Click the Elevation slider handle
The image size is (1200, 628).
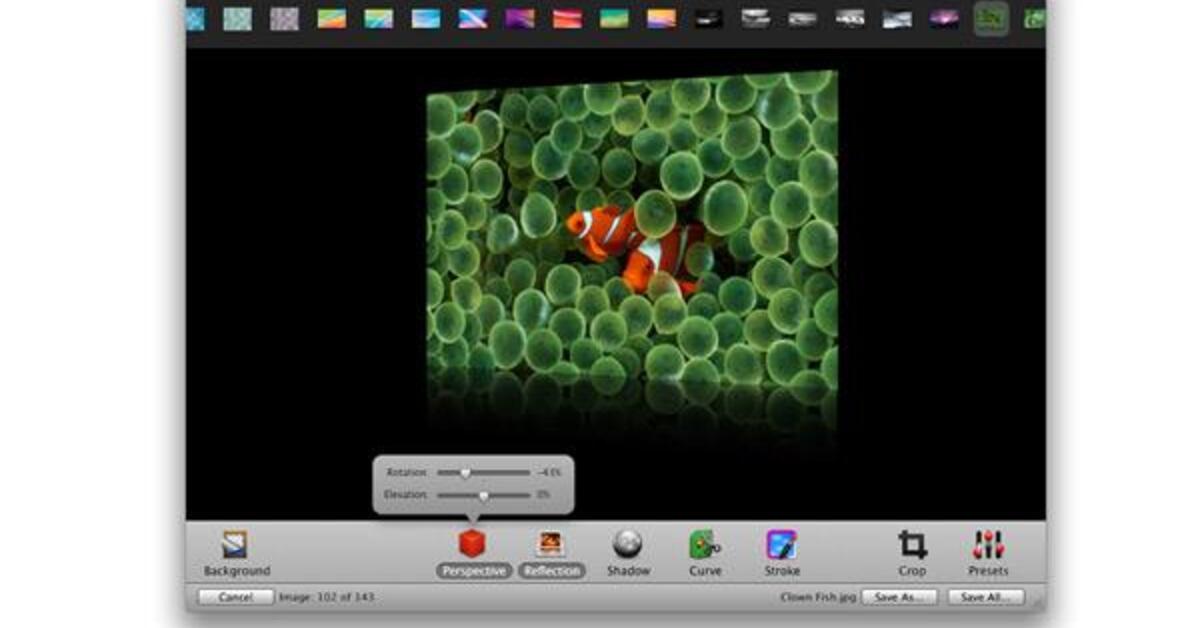coord(484,495)
